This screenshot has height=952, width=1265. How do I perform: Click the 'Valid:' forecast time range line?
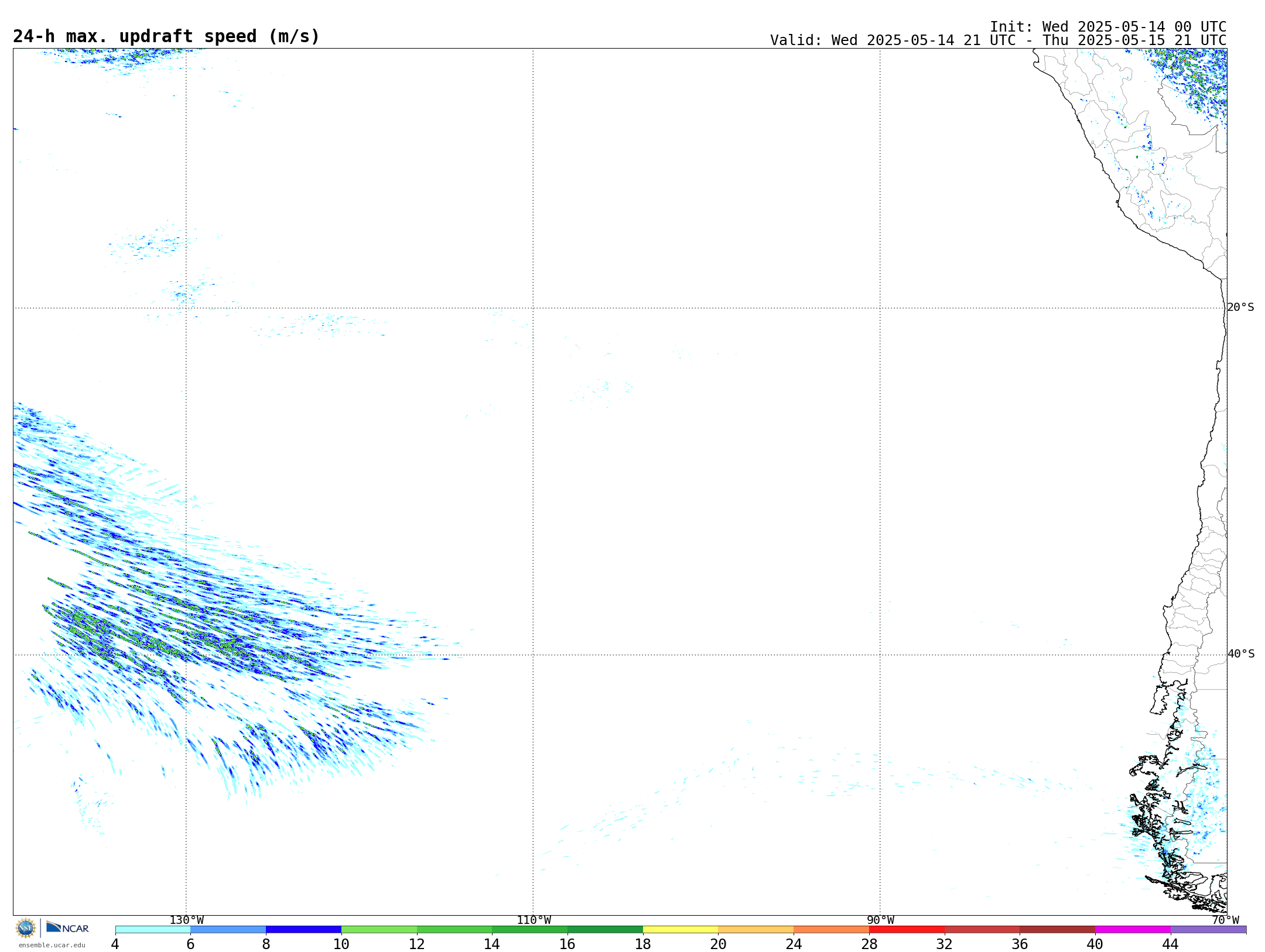coord(998,40)
